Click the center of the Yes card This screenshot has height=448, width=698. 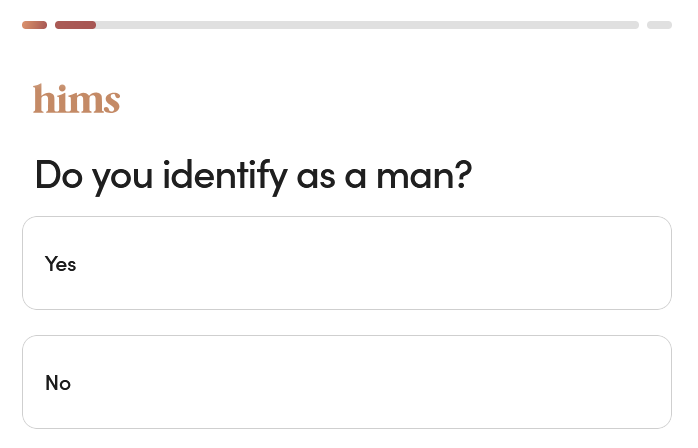tap(346, 263)
